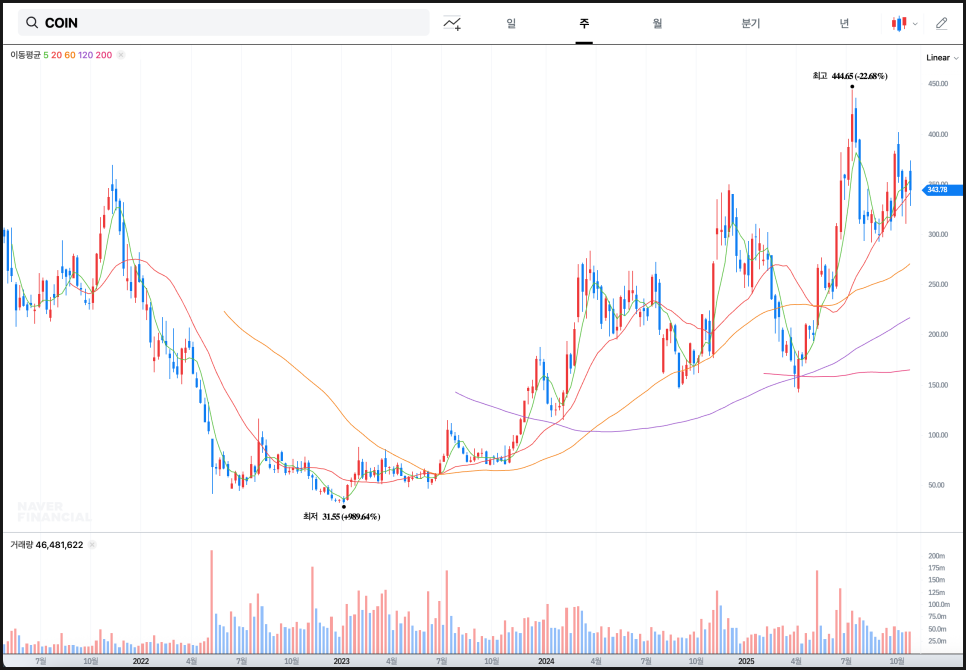The image size is (966, 670).
Task: Click the 150.00 price axis label
Action: (938, 385)
